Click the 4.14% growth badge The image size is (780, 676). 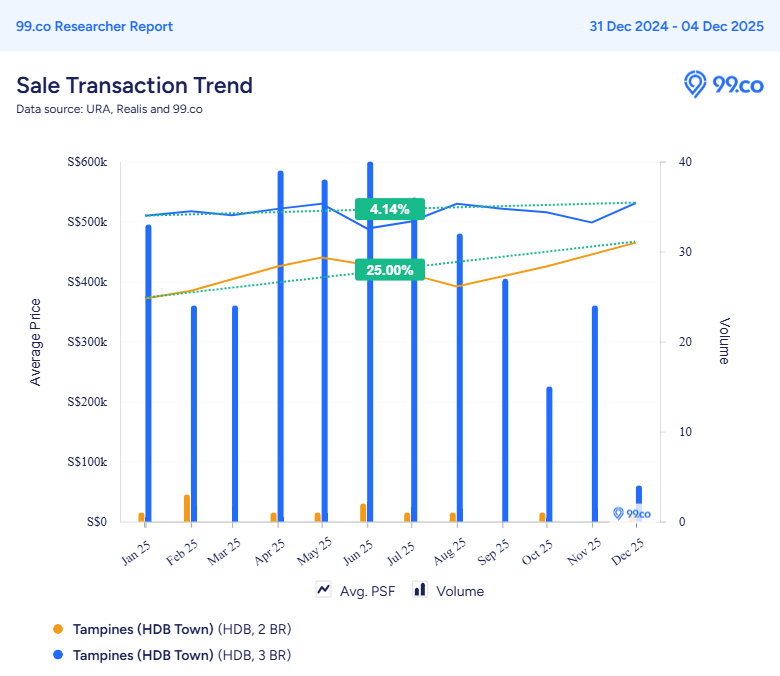pos(389,209)
